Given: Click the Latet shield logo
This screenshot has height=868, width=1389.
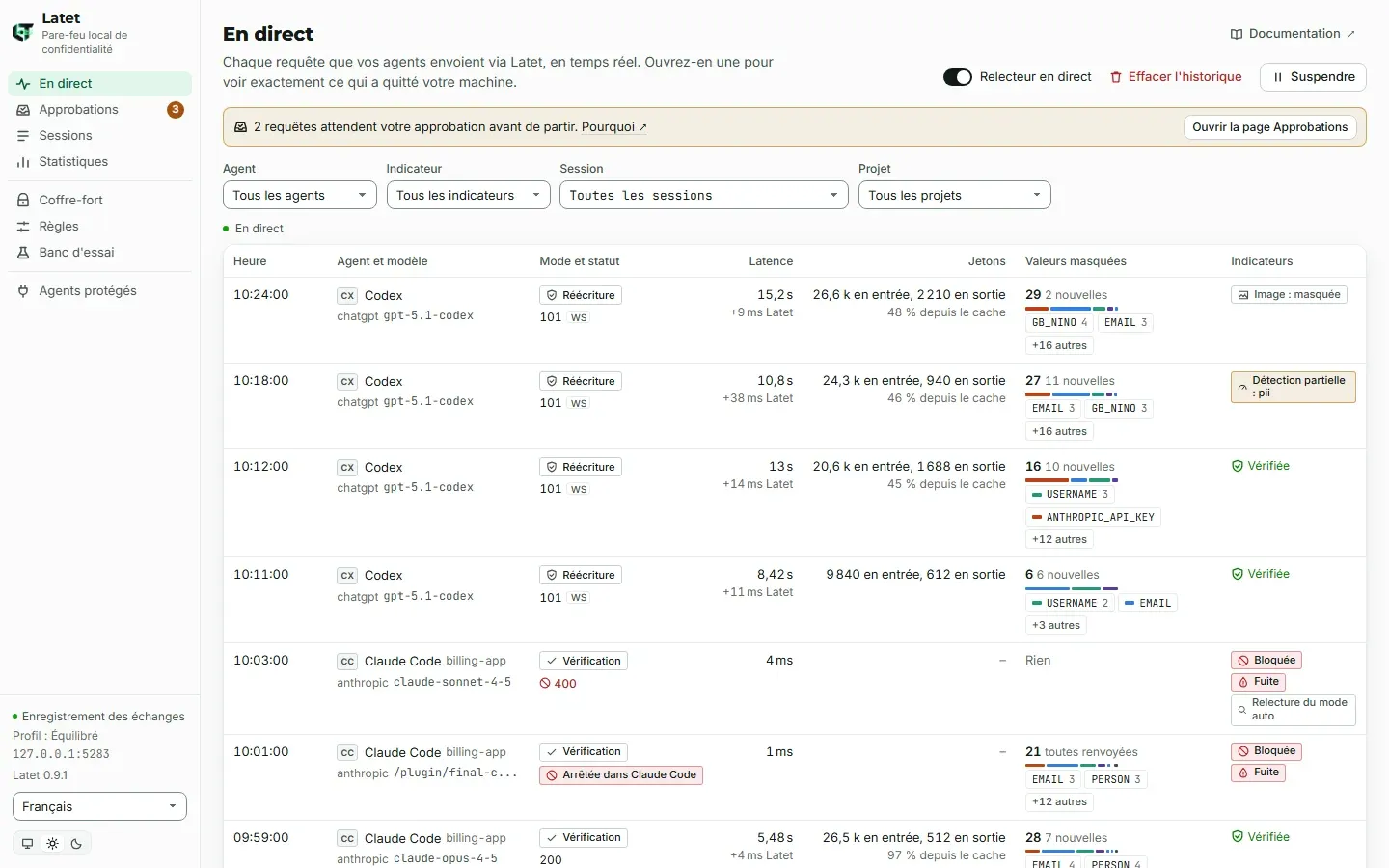Looking at the screenshot, I should pos(22,33).
